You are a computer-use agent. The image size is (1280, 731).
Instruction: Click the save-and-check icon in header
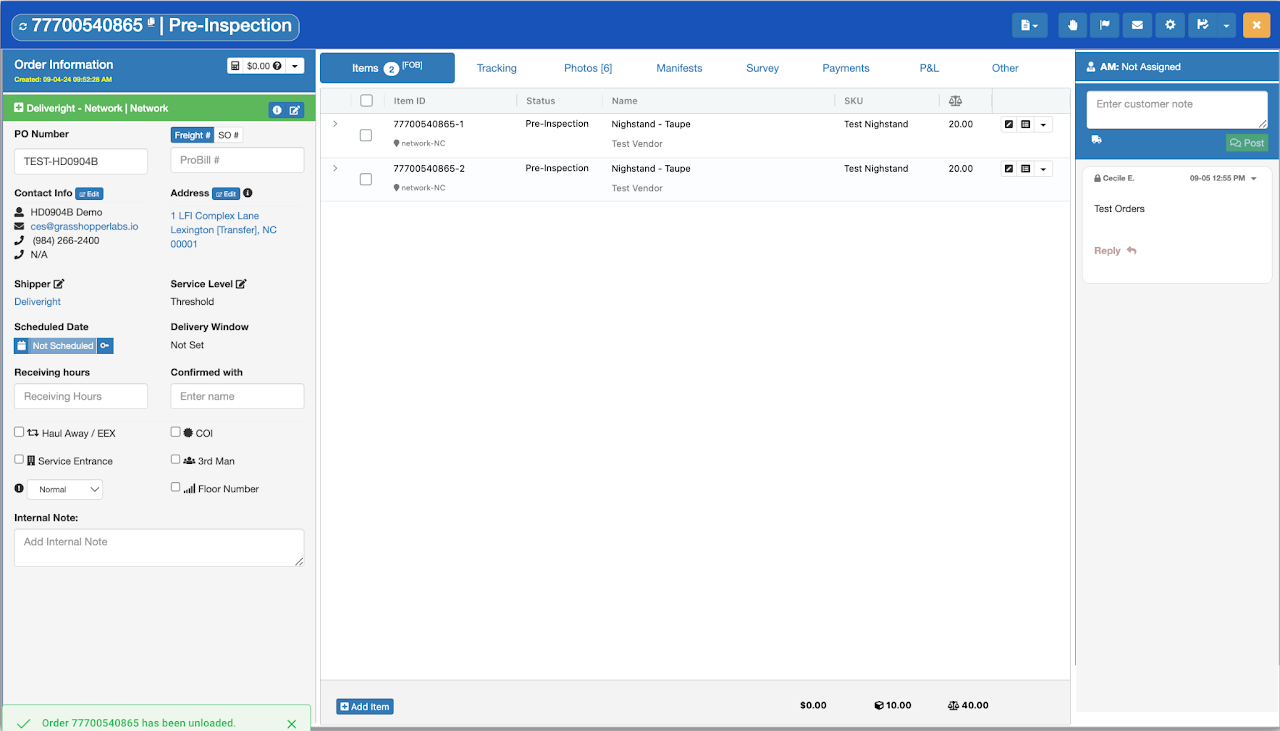(x=1202, y=25)
